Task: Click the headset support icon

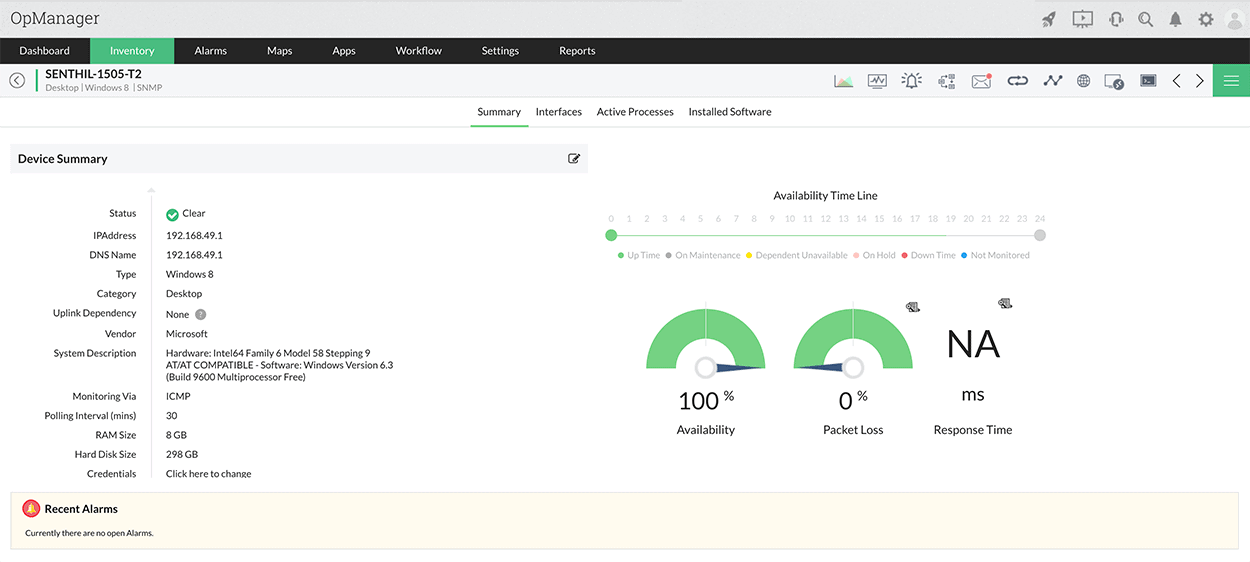Action: point(1116,19)
